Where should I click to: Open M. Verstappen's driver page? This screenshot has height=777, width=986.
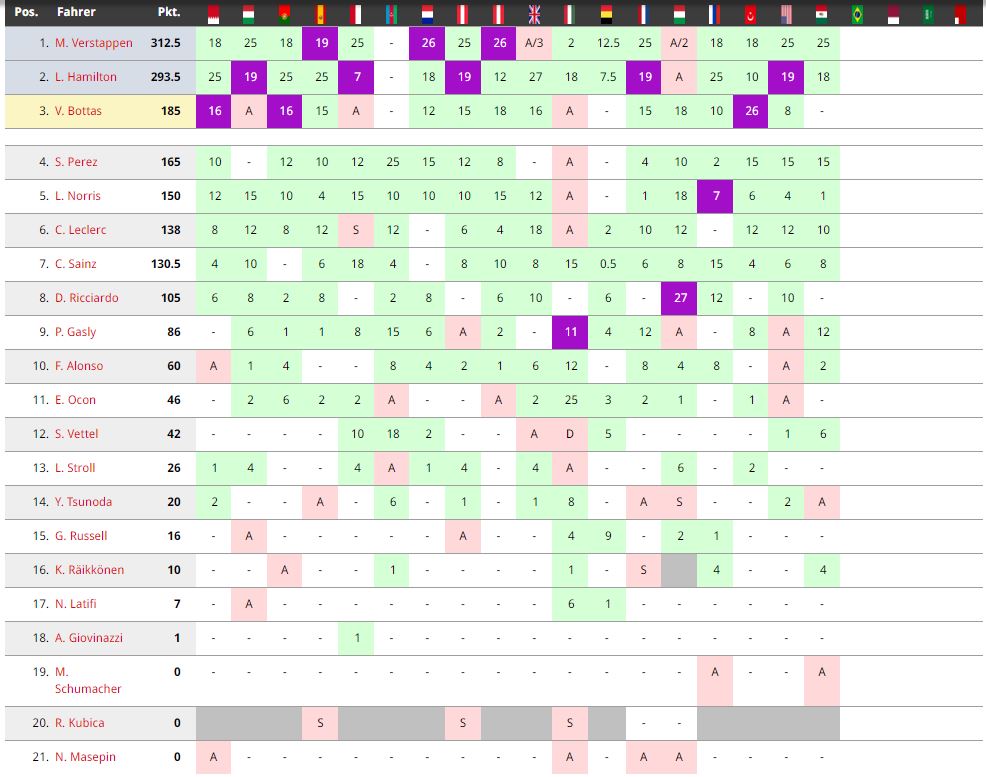point(94,43)
